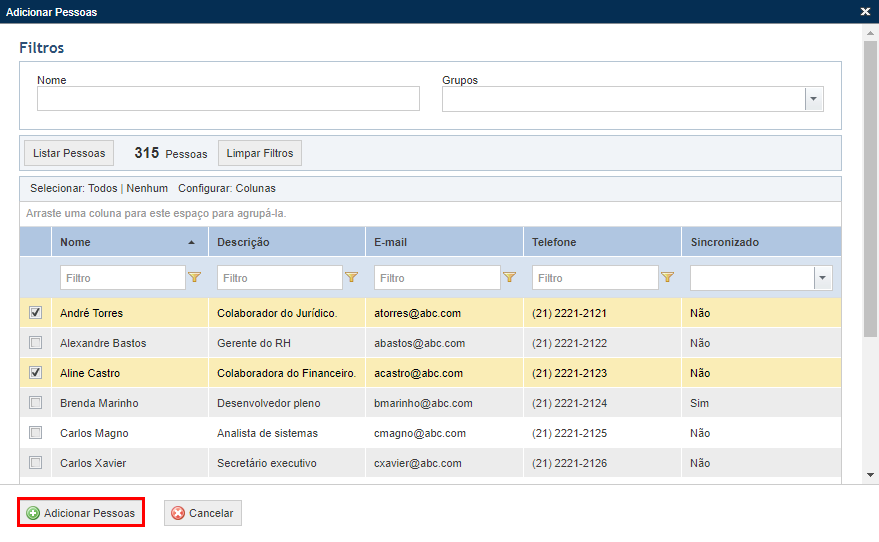The width and height of the screenshot is (879, 542).
Task: Click the Nome filter text field at top
Action: click(228, 99)
